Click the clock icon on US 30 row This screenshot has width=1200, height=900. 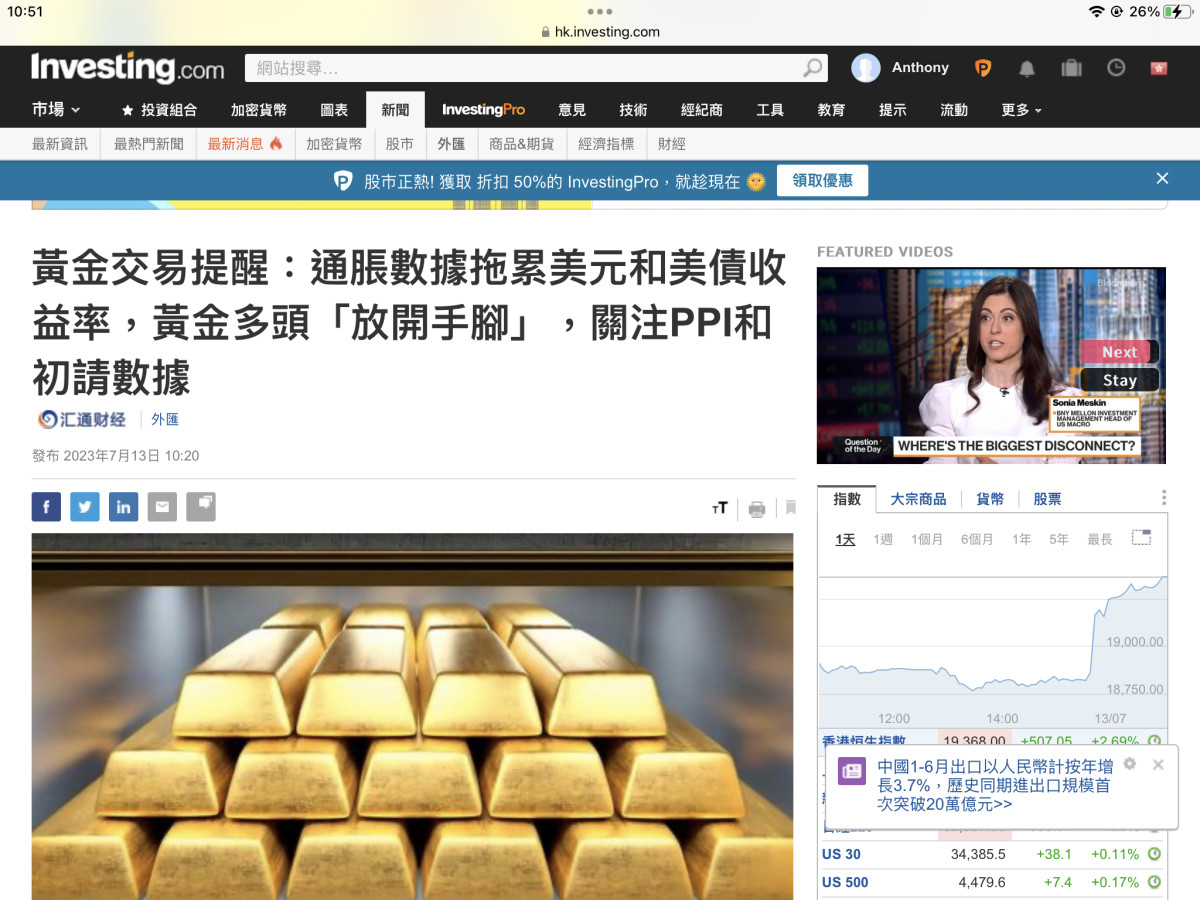[x=1154, y=854]
